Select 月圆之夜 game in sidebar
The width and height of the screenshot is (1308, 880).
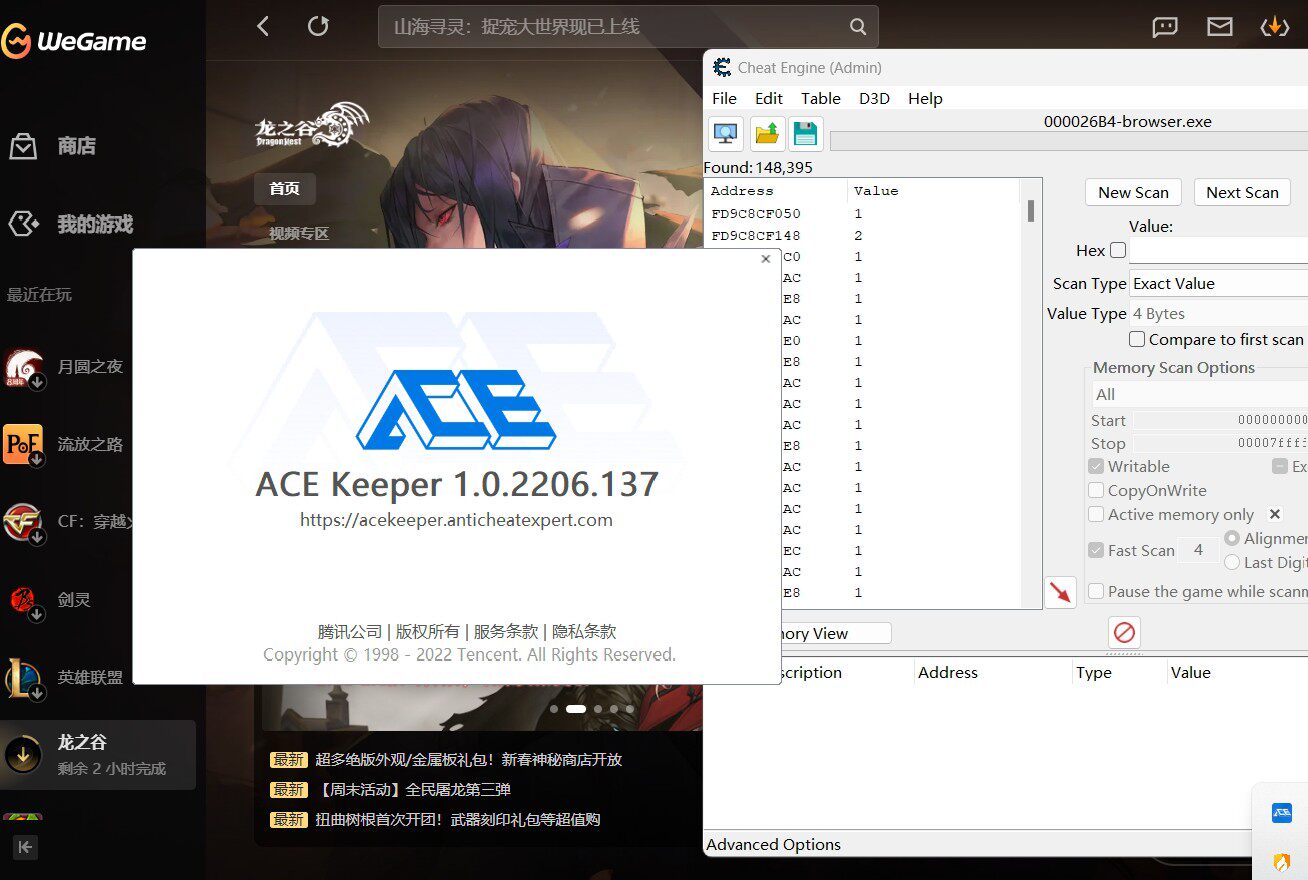[66, 367]
